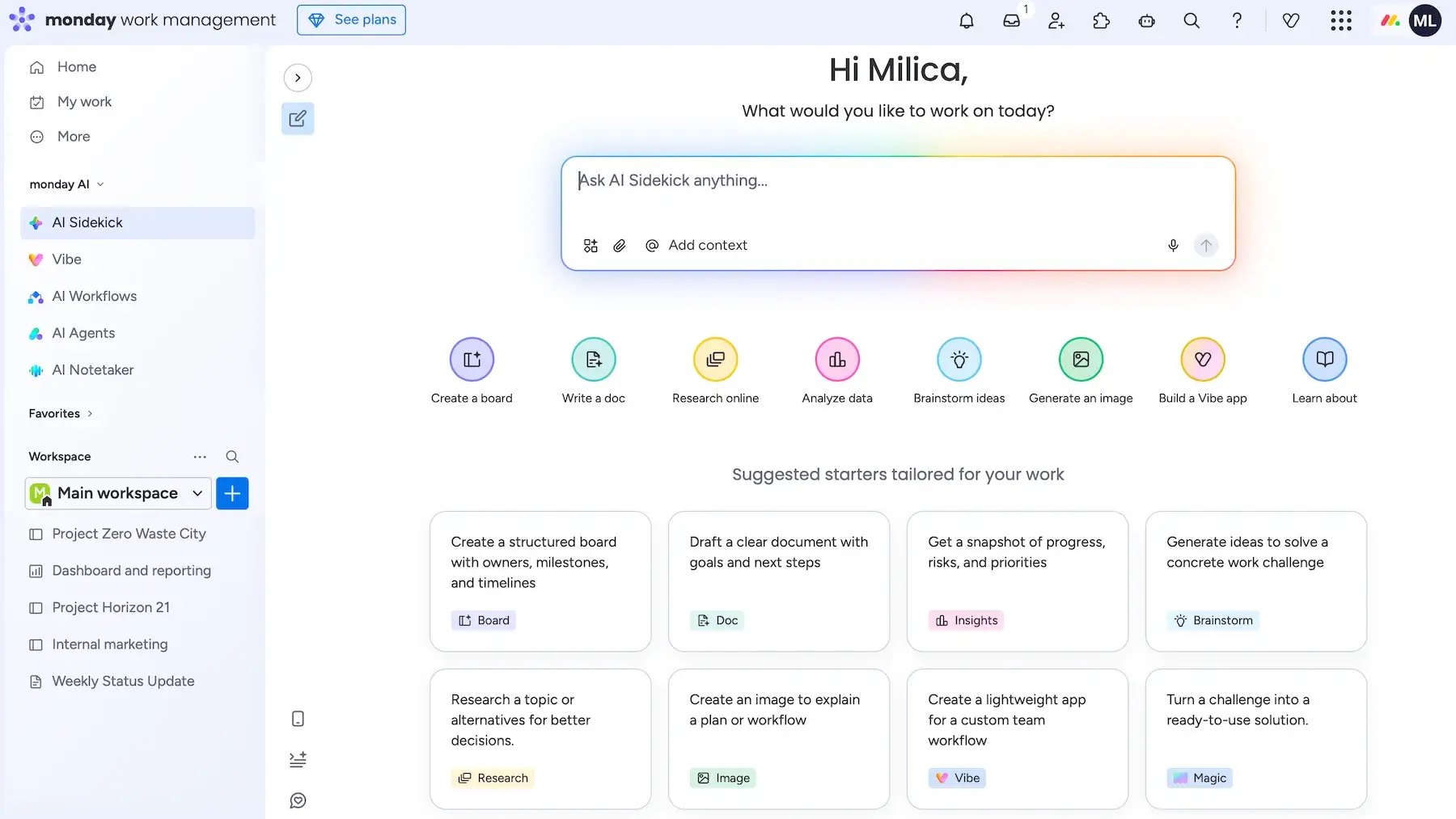Open the help question mark

(1237, 21)
